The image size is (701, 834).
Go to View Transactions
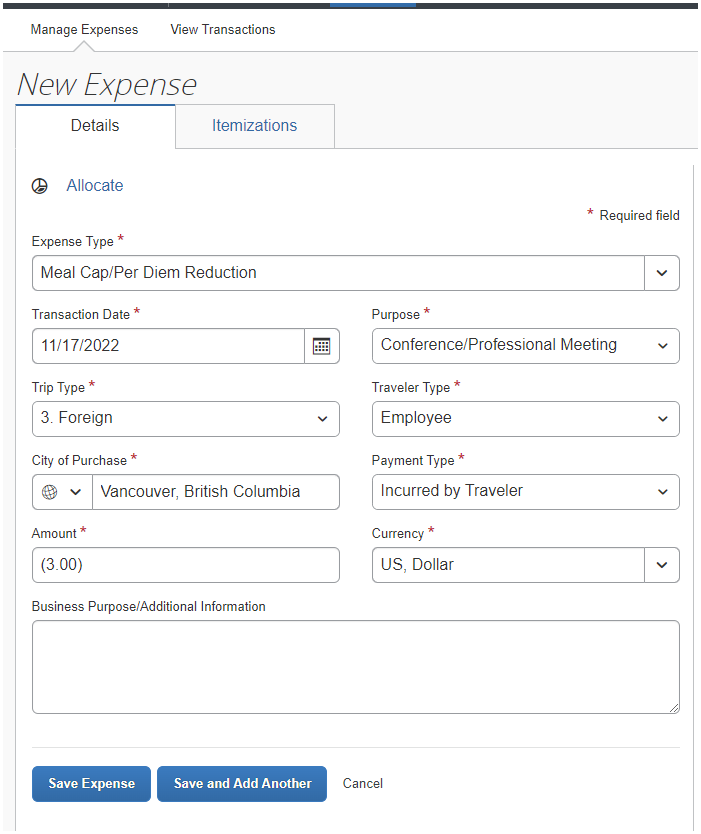pyautogui.click(x=223, y=29)
